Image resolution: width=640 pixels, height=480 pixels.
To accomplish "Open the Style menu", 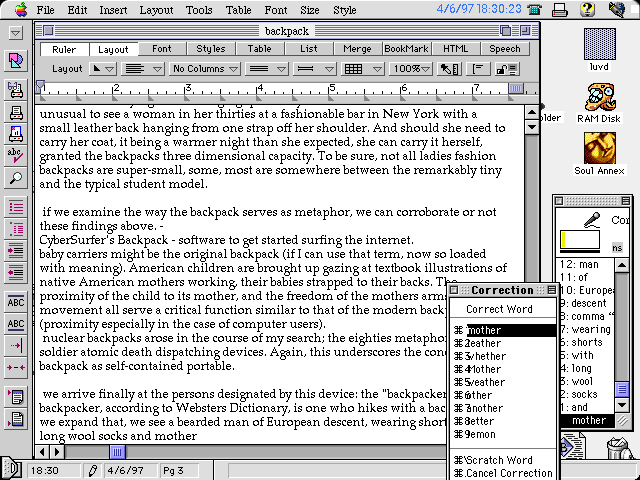I will point(344,10).
